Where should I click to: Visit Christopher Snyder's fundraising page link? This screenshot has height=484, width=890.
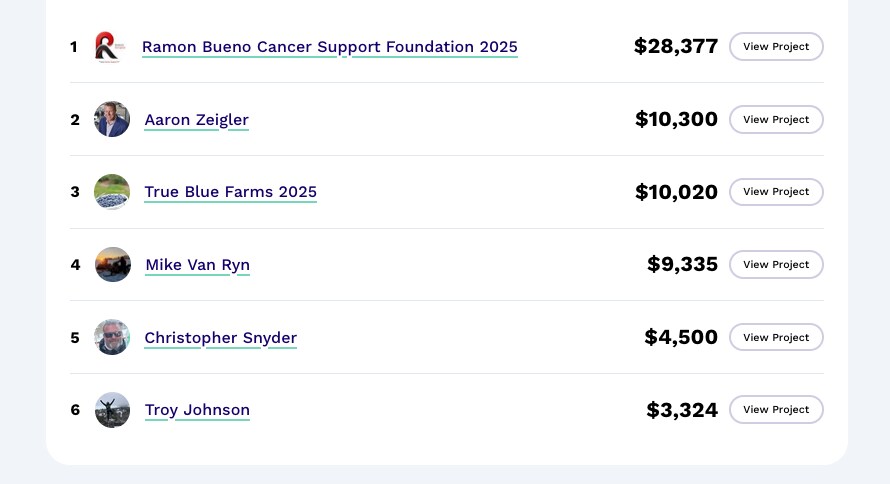point(221,338)
